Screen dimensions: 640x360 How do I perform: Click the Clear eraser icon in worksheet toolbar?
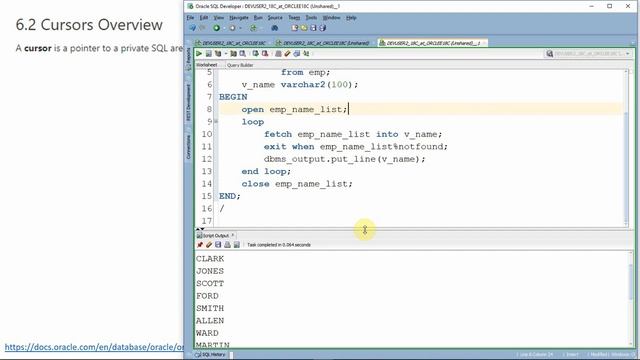click(x=287, y=53)
